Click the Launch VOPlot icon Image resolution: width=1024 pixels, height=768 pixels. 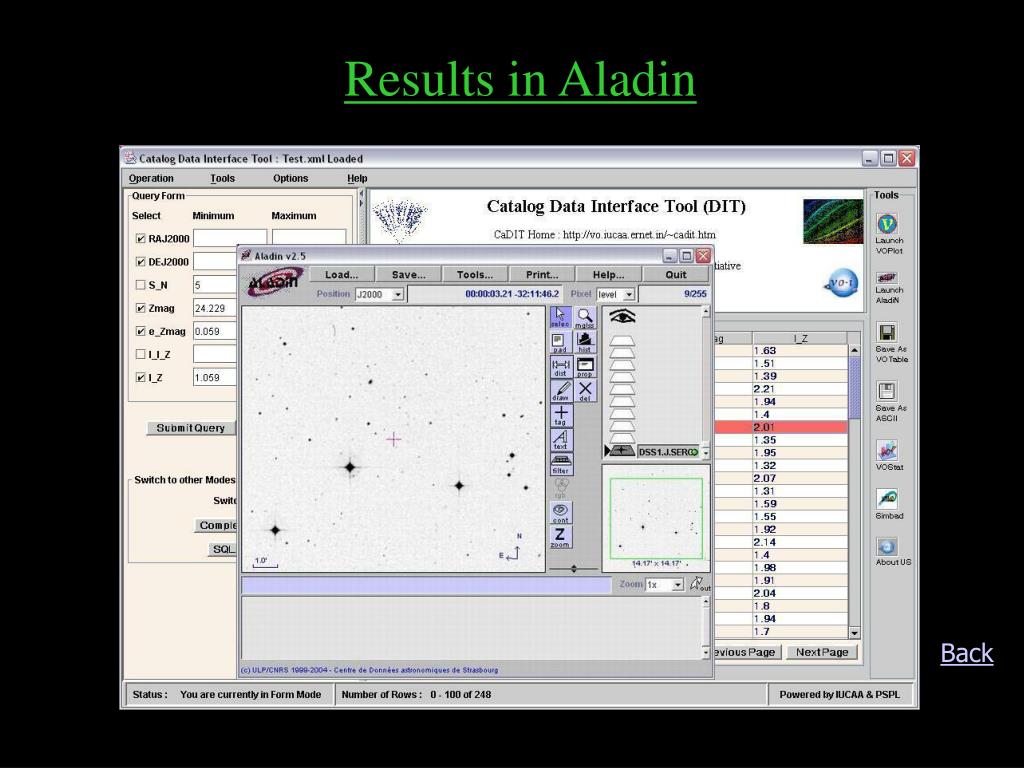click(x=887, y=224)
